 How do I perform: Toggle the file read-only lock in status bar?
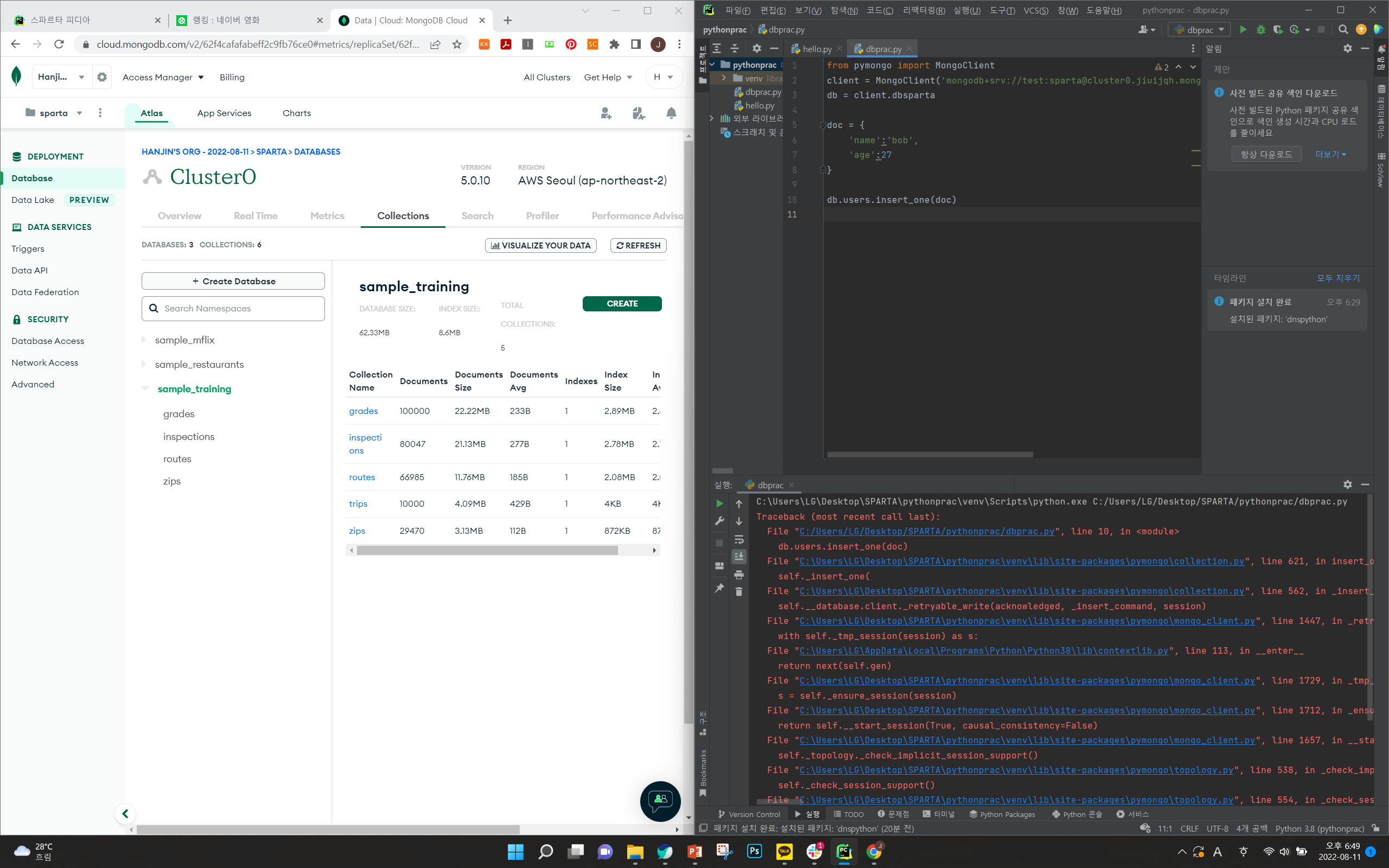coord(1375,828)
